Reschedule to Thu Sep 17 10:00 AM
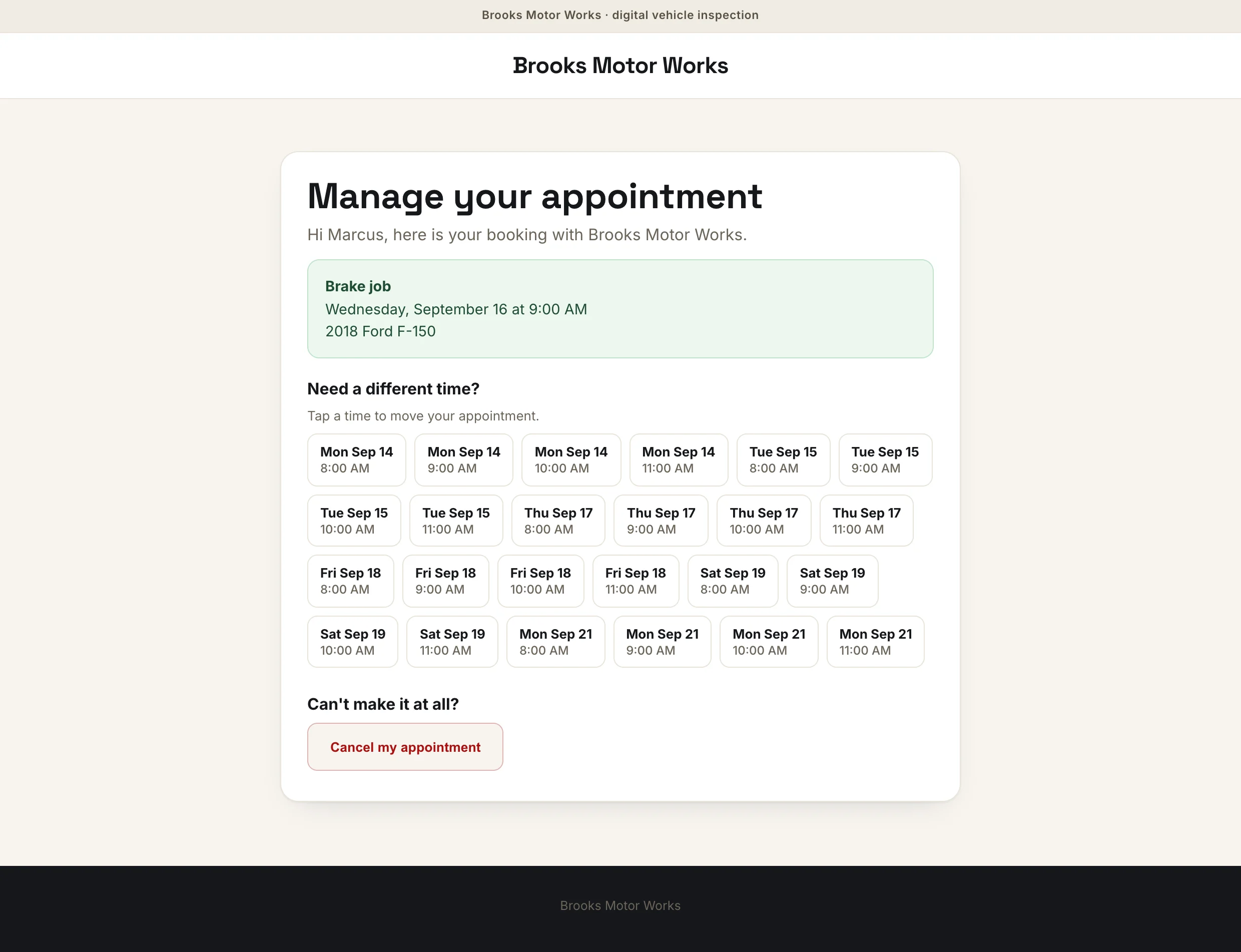 click(764, 520)
